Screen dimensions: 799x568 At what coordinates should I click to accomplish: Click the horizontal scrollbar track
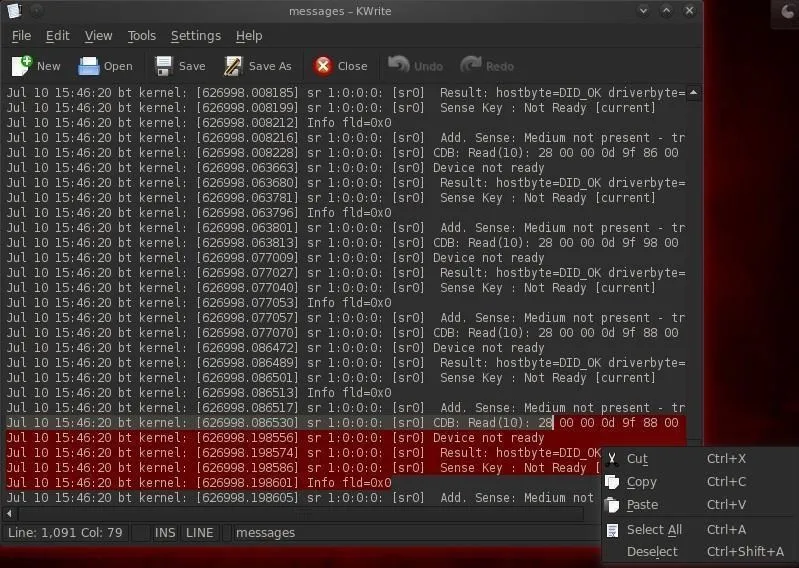point(301,513)
